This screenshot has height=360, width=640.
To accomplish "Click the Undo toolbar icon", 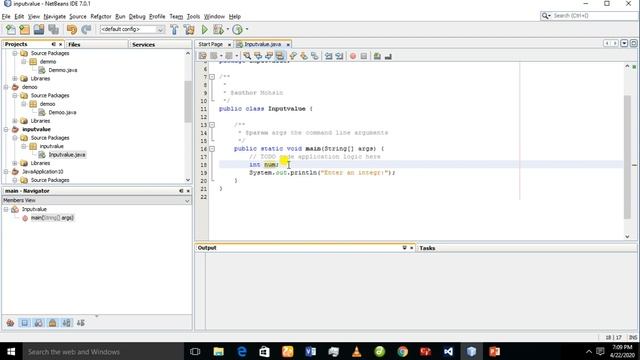I will pos(72,29).
